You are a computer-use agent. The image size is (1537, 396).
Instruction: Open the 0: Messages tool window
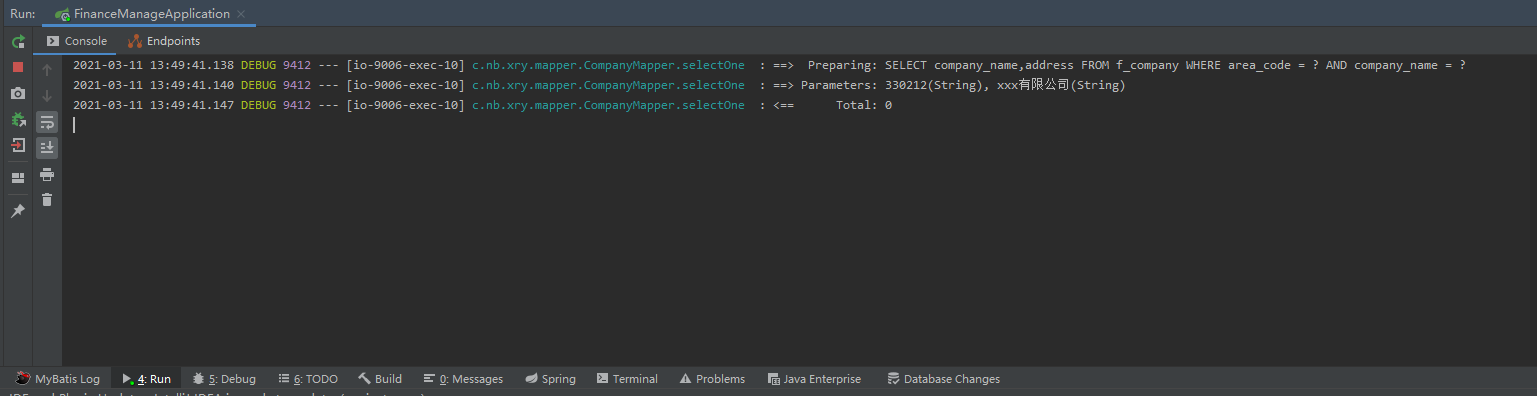point(463,379)
